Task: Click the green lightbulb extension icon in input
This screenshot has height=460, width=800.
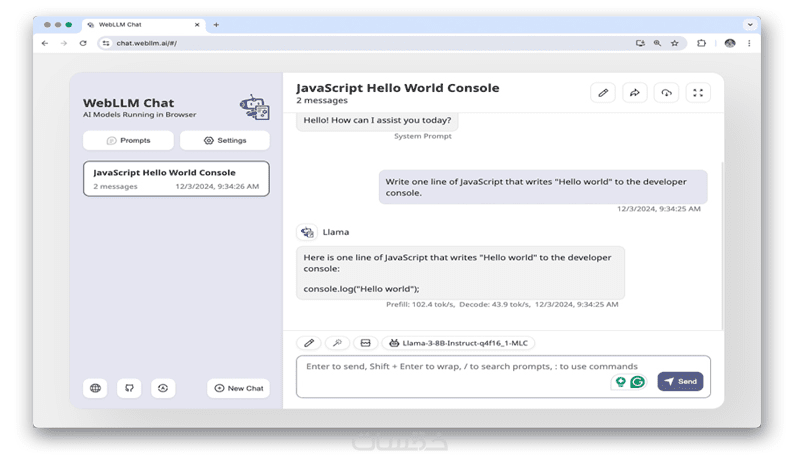Action: pos(620,381)
